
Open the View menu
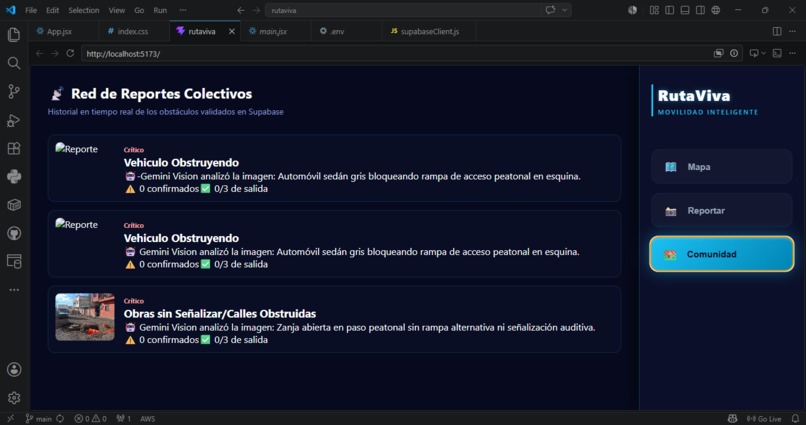click(117, 10)
